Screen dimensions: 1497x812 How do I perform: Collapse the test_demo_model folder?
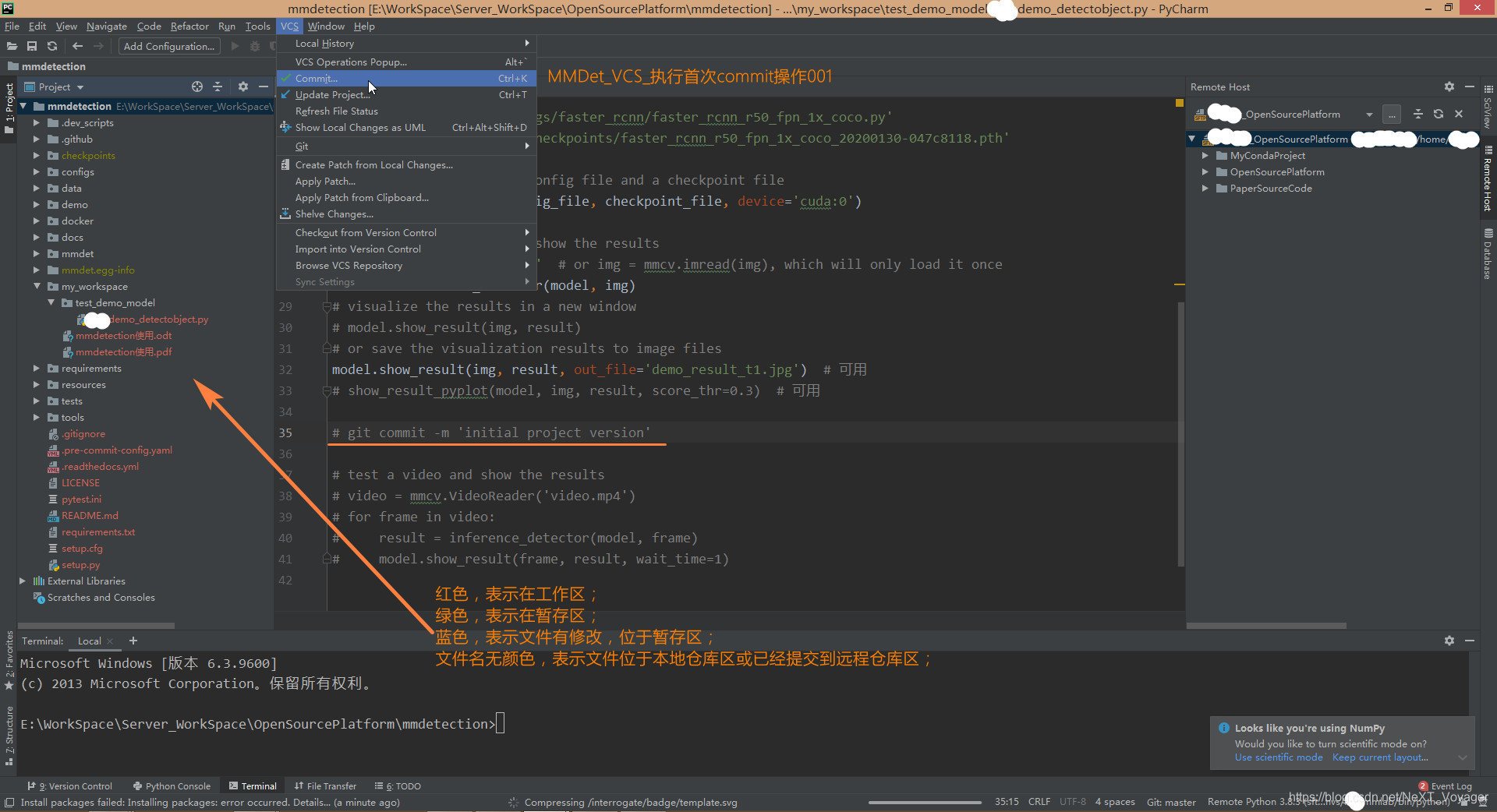[x=51, y=302]
